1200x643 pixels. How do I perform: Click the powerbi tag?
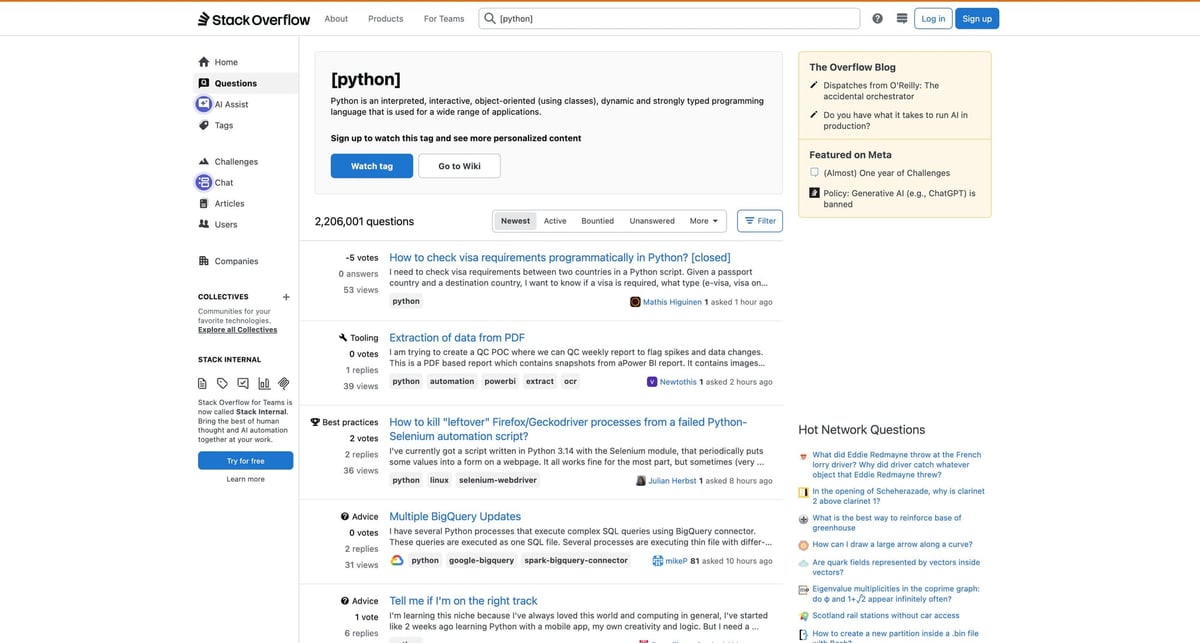pos(500,381)
